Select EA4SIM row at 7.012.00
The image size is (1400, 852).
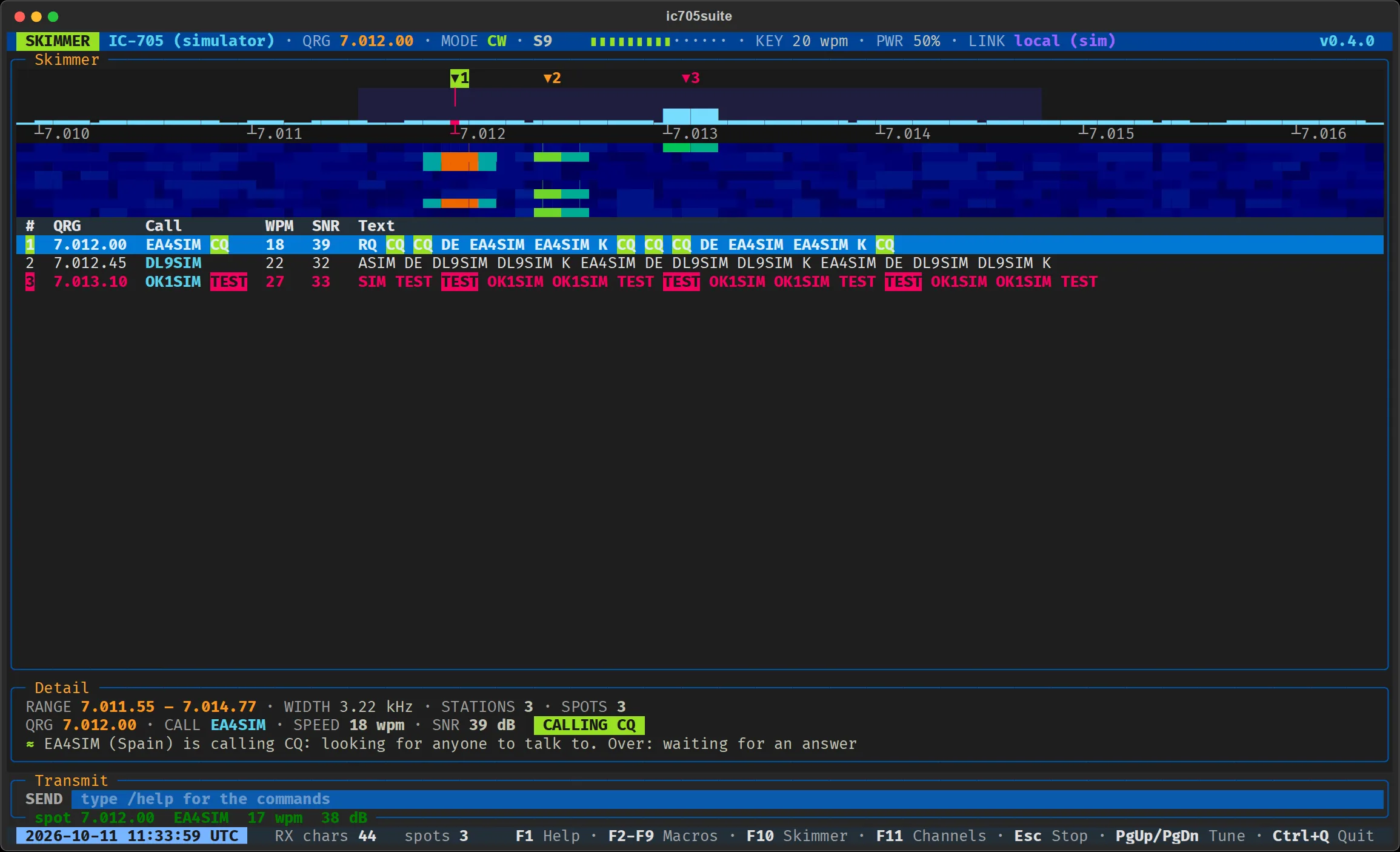coord(699,244)
